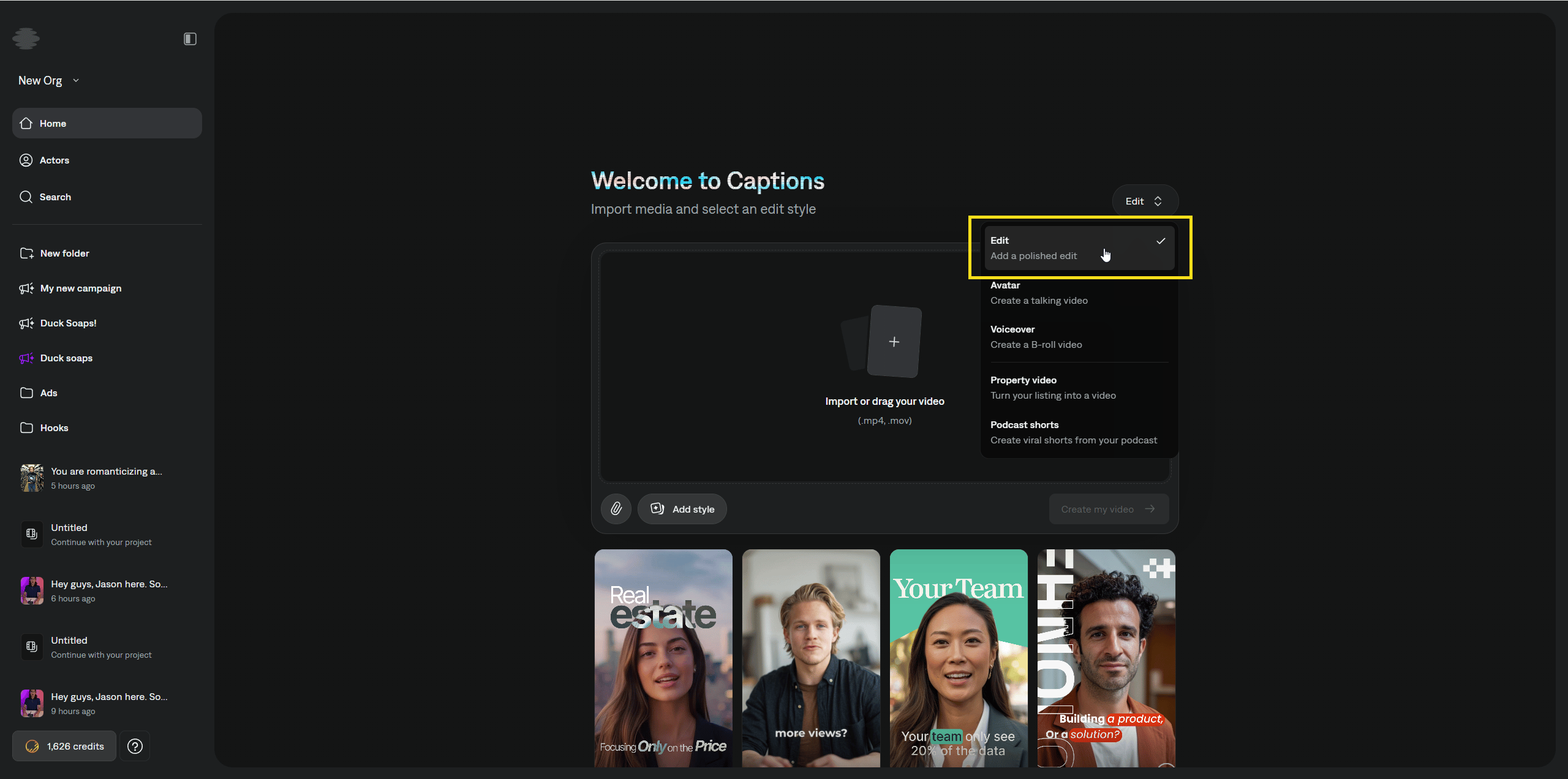Click the paperclip attach icon
Screen dimensions: 1568x779
616,509
